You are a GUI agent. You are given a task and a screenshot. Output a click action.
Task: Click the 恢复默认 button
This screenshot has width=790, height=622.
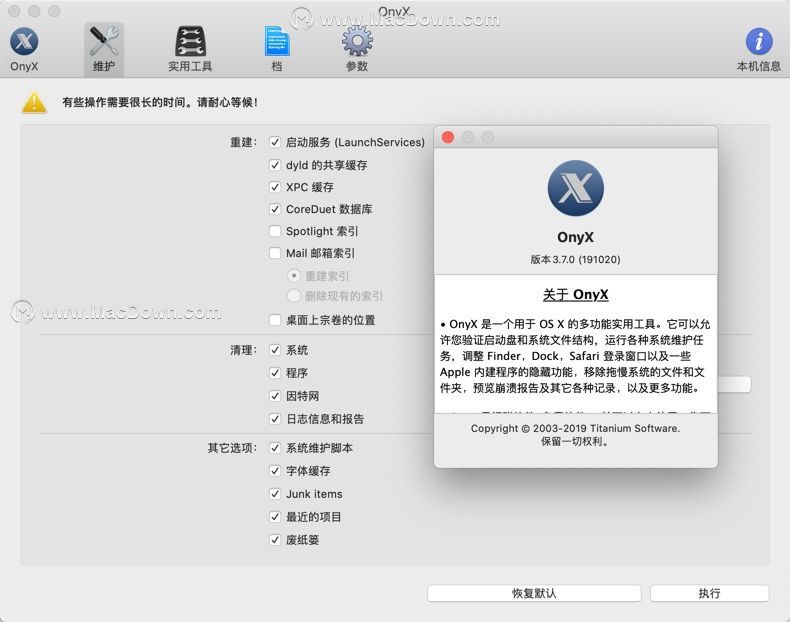point(534,593)
